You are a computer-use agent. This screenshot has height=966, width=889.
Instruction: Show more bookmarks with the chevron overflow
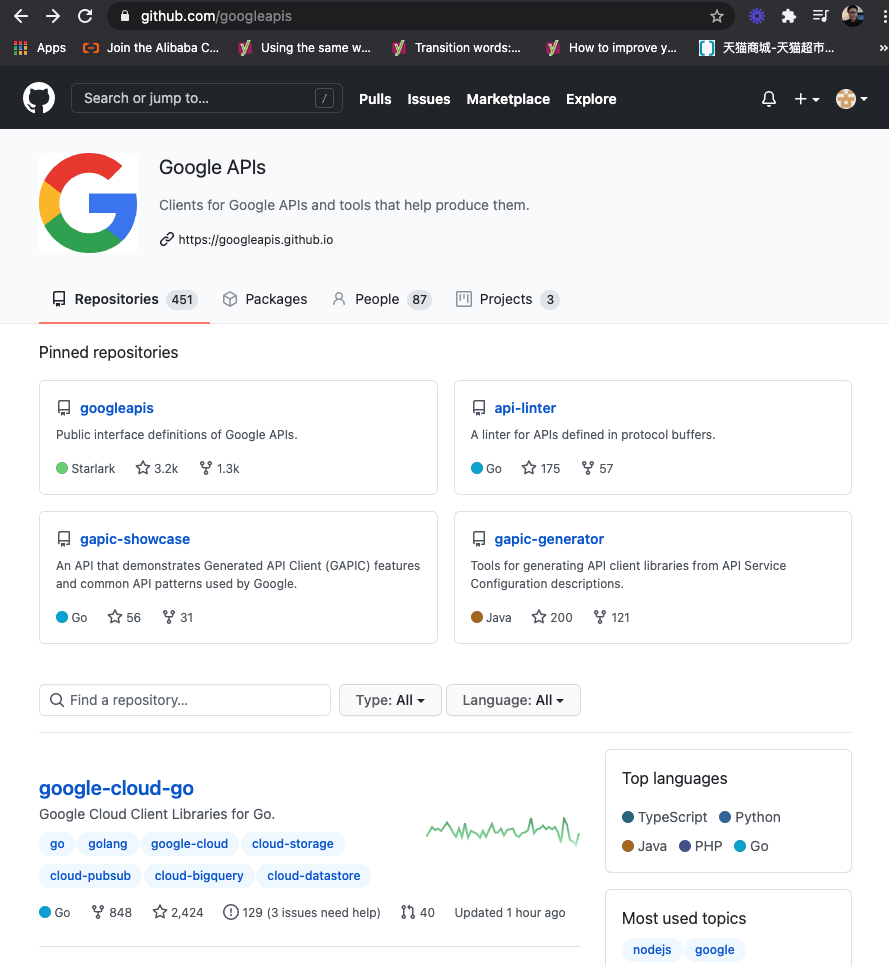point(883,48)
